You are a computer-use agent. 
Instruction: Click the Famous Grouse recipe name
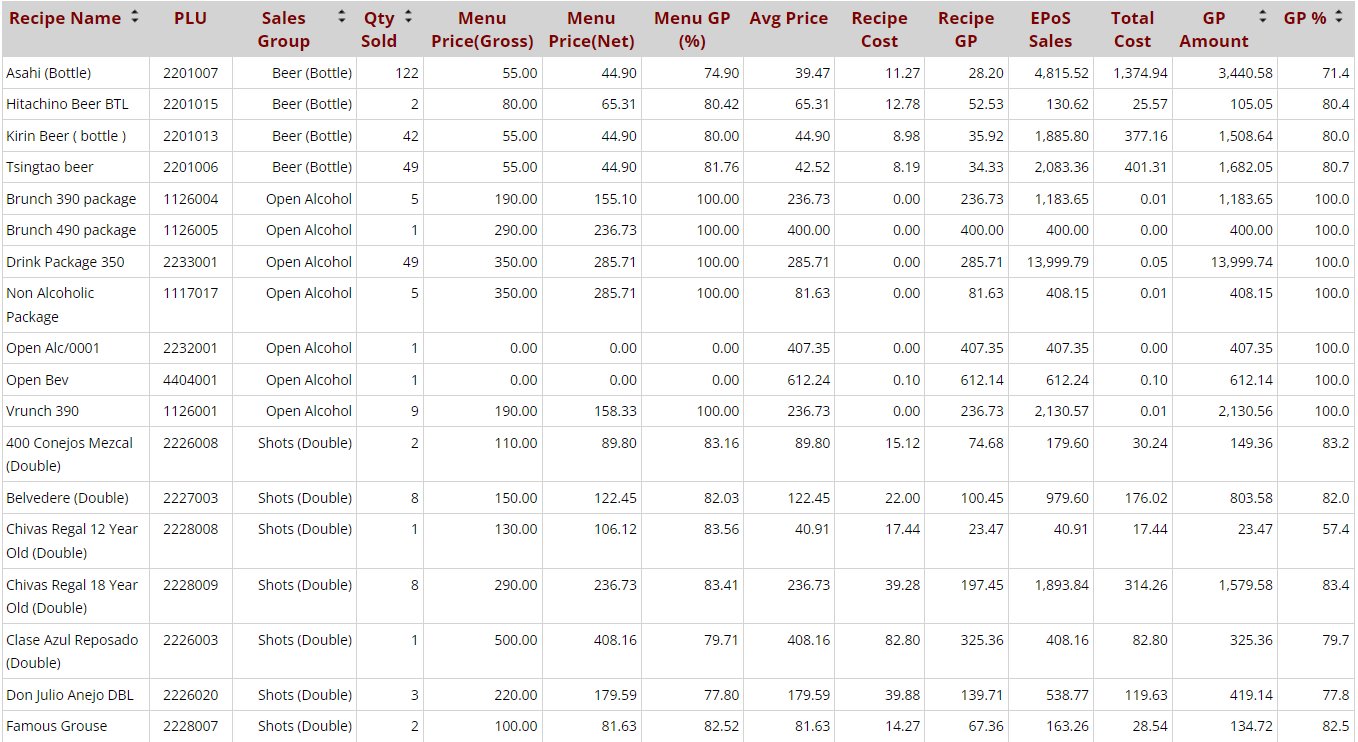pos(56,726)
